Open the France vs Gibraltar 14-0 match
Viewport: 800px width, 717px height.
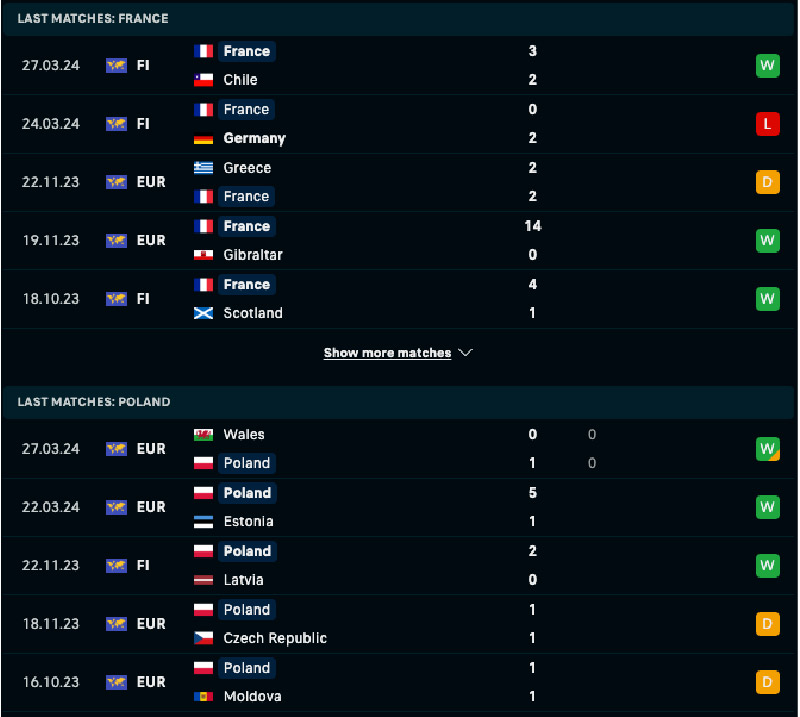click(400, 240)
